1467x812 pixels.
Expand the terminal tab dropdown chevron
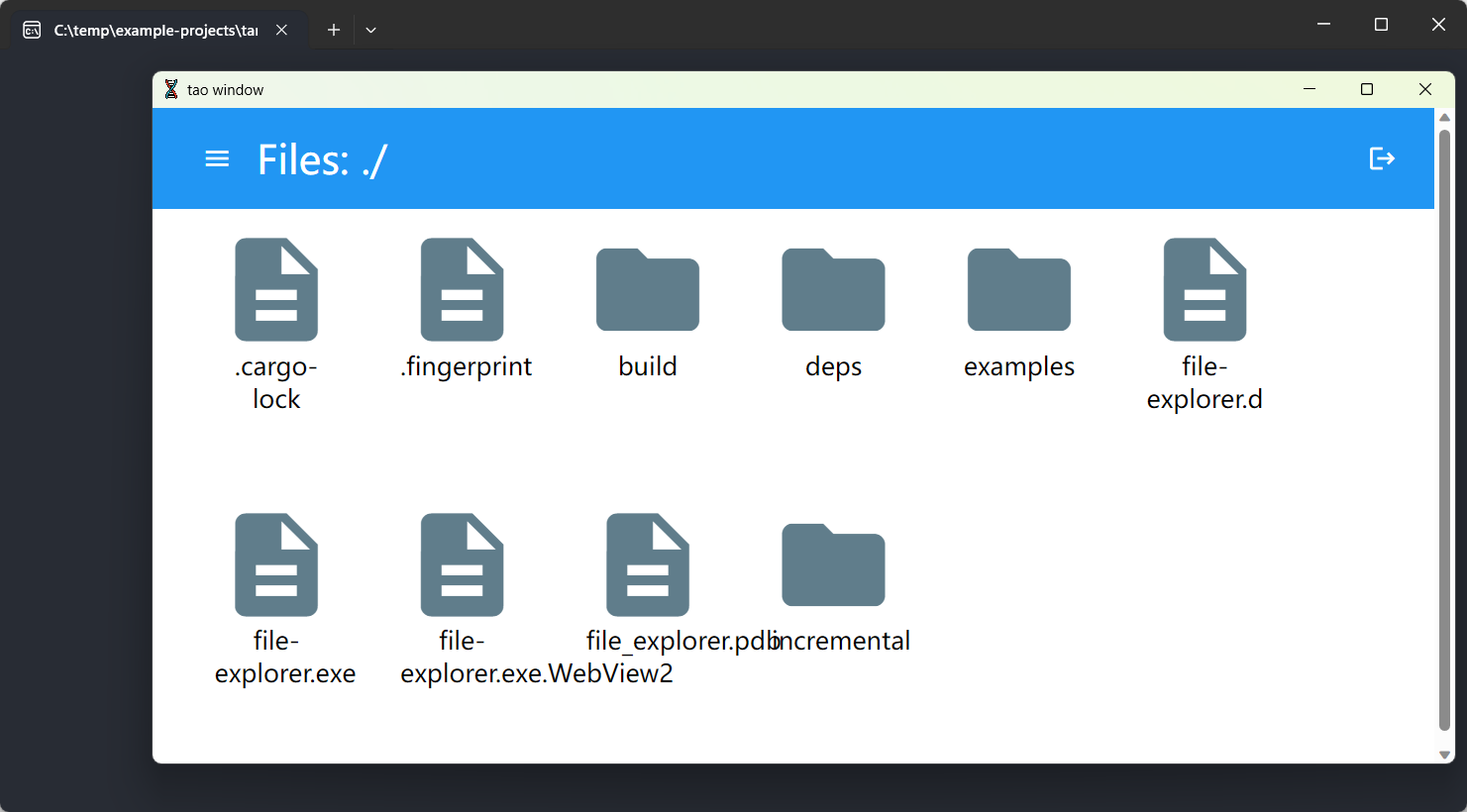370,30
